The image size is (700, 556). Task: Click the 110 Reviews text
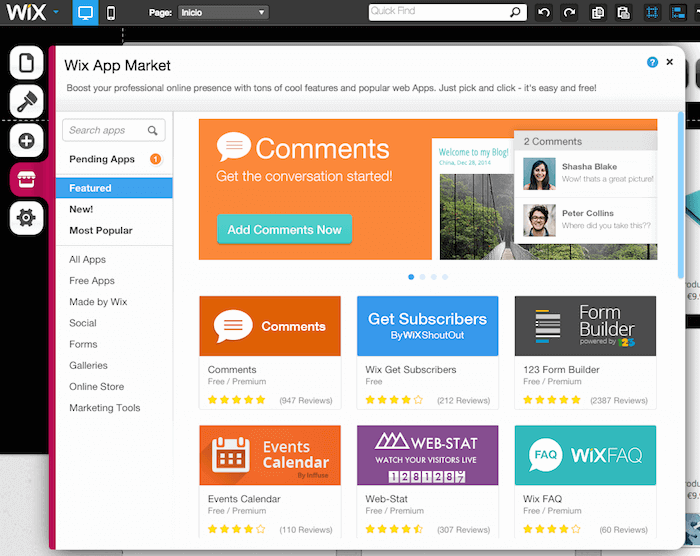pyautogui.click(x=306, y=530)
